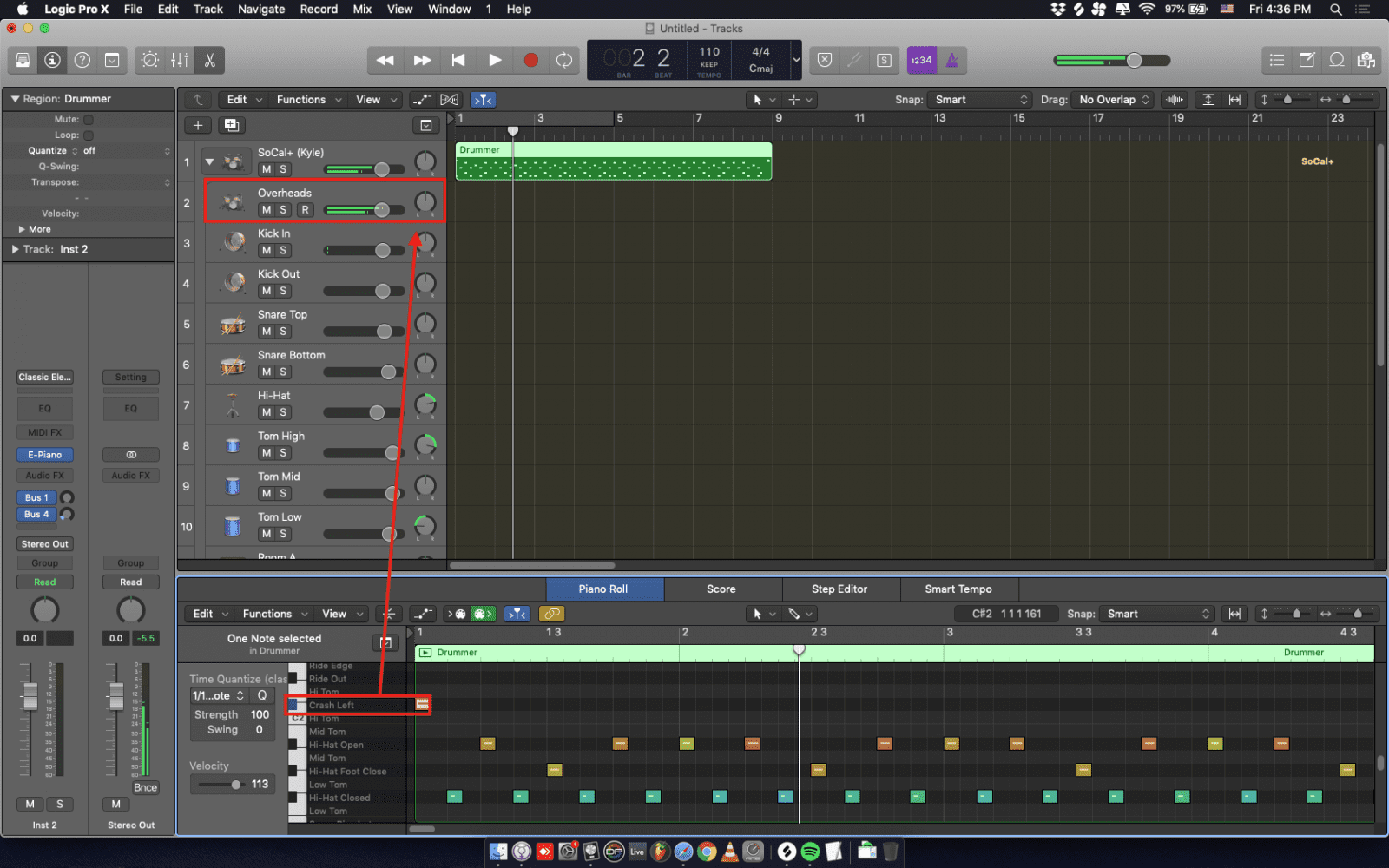Click the Bnce button on Stereo Out
This screenshot has height=868, width=1389.
click(146, 788)
